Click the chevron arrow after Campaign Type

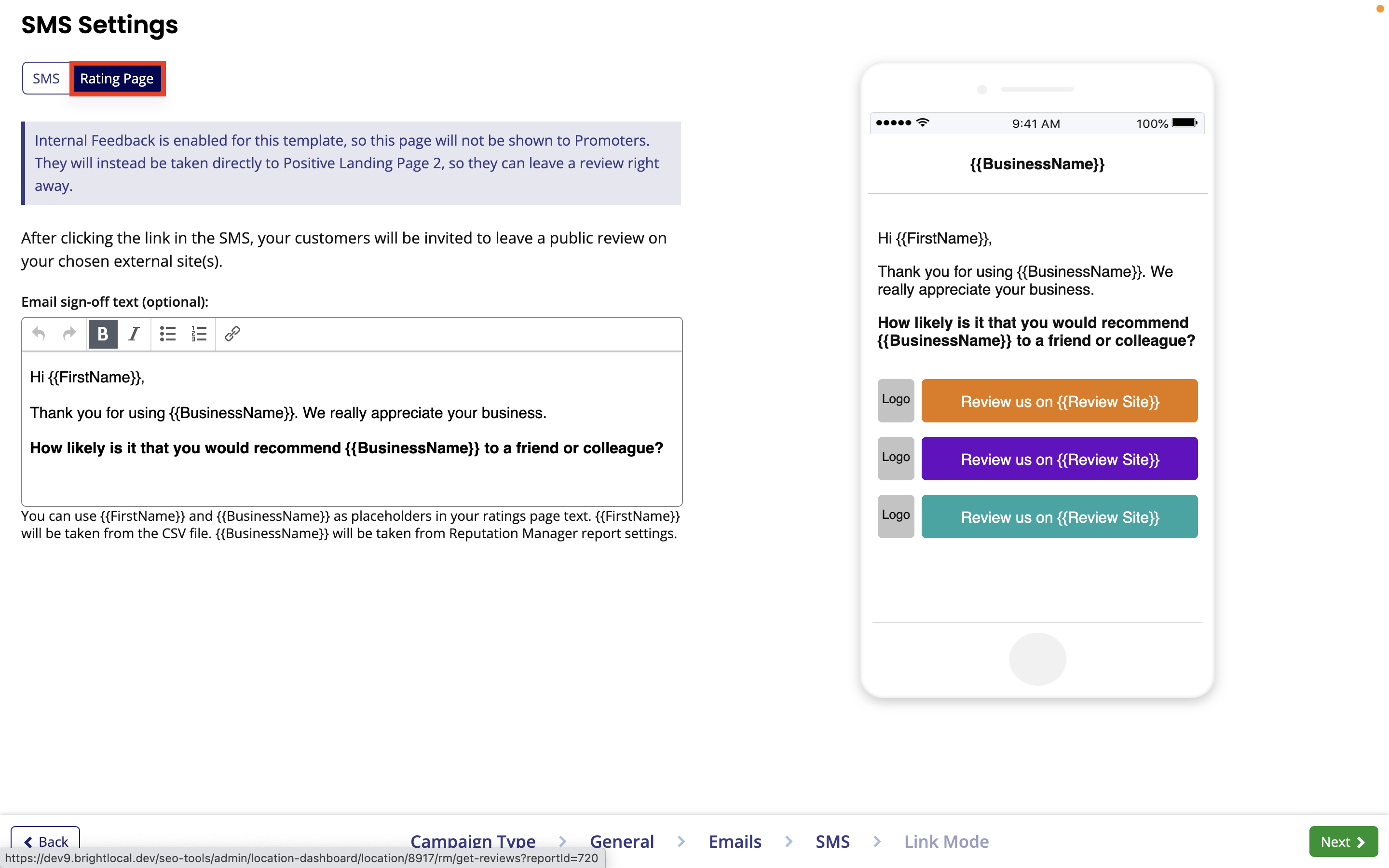562,841
